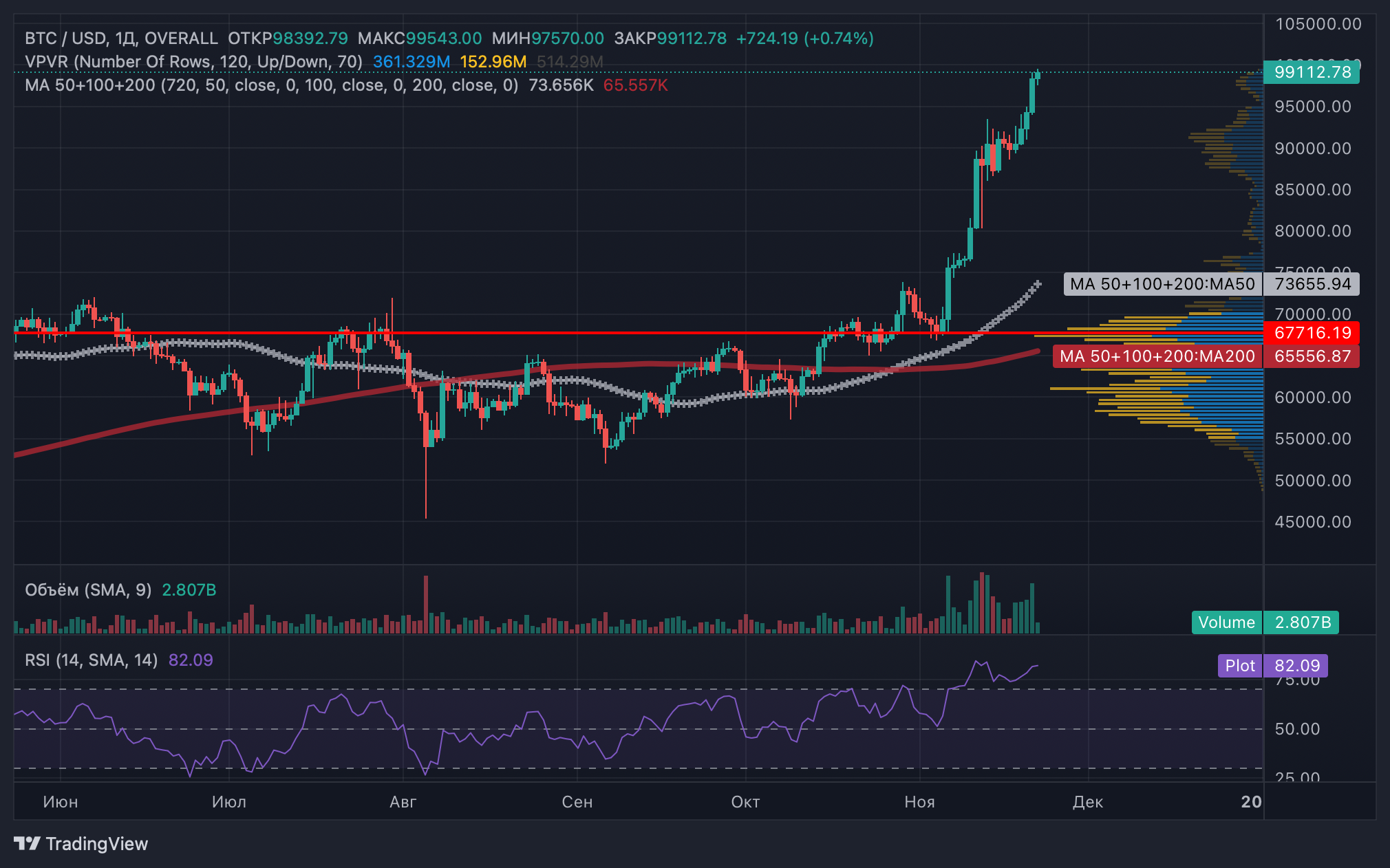Click the TradingView logo icon
This screenshot has height=868, width=1390.
point(28,843)
